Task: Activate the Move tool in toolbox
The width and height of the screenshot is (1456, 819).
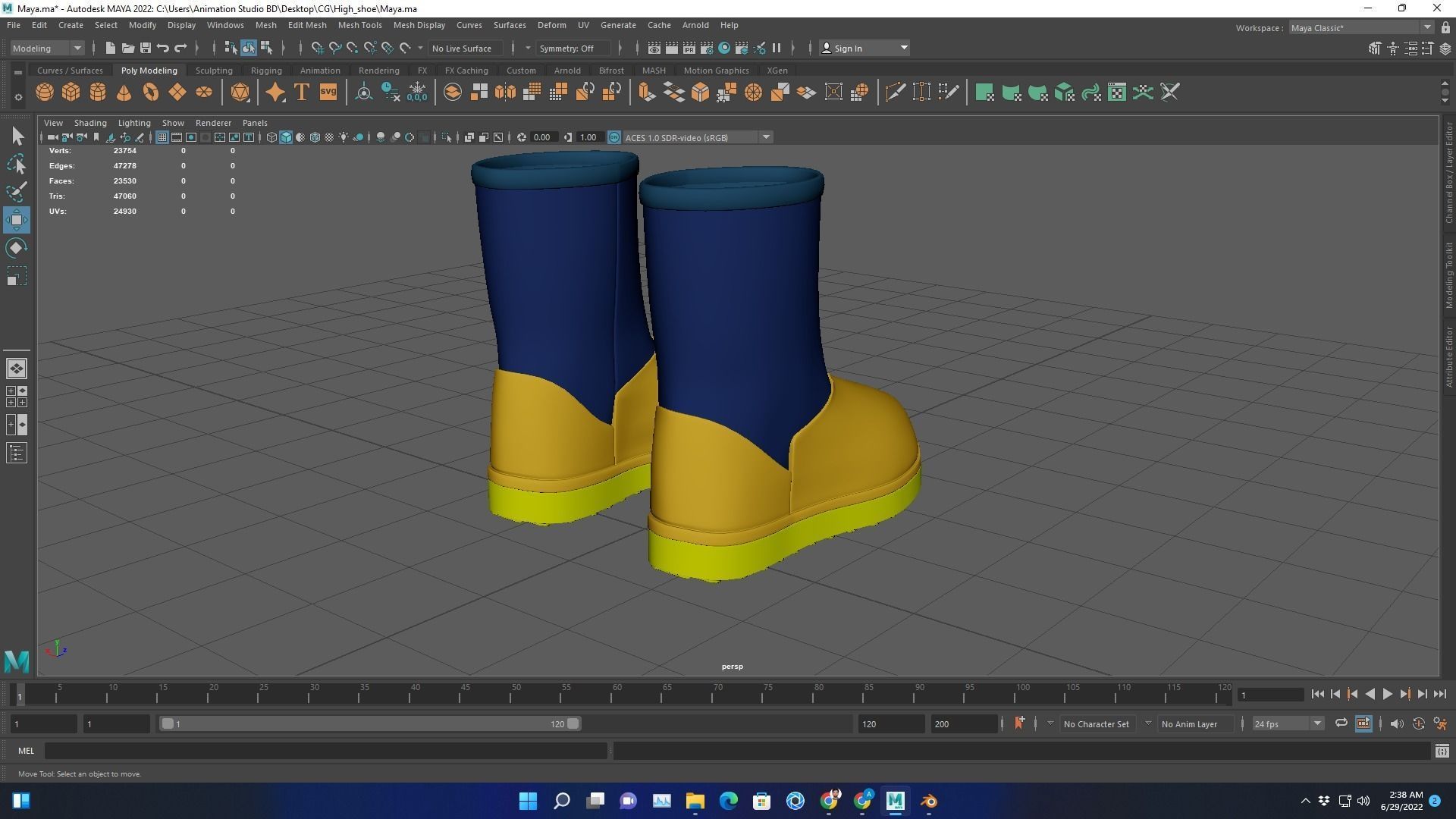Action: (17, 220)
